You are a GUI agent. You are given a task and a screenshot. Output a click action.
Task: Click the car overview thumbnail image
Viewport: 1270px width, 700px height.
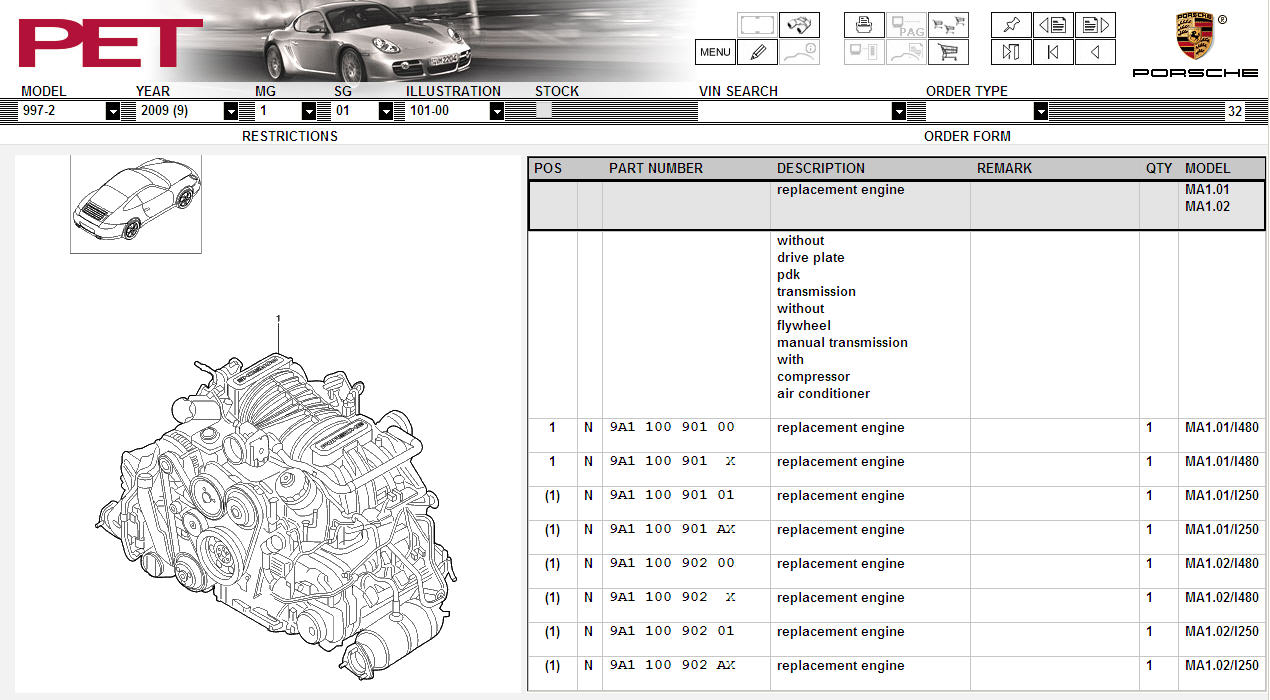136,203
